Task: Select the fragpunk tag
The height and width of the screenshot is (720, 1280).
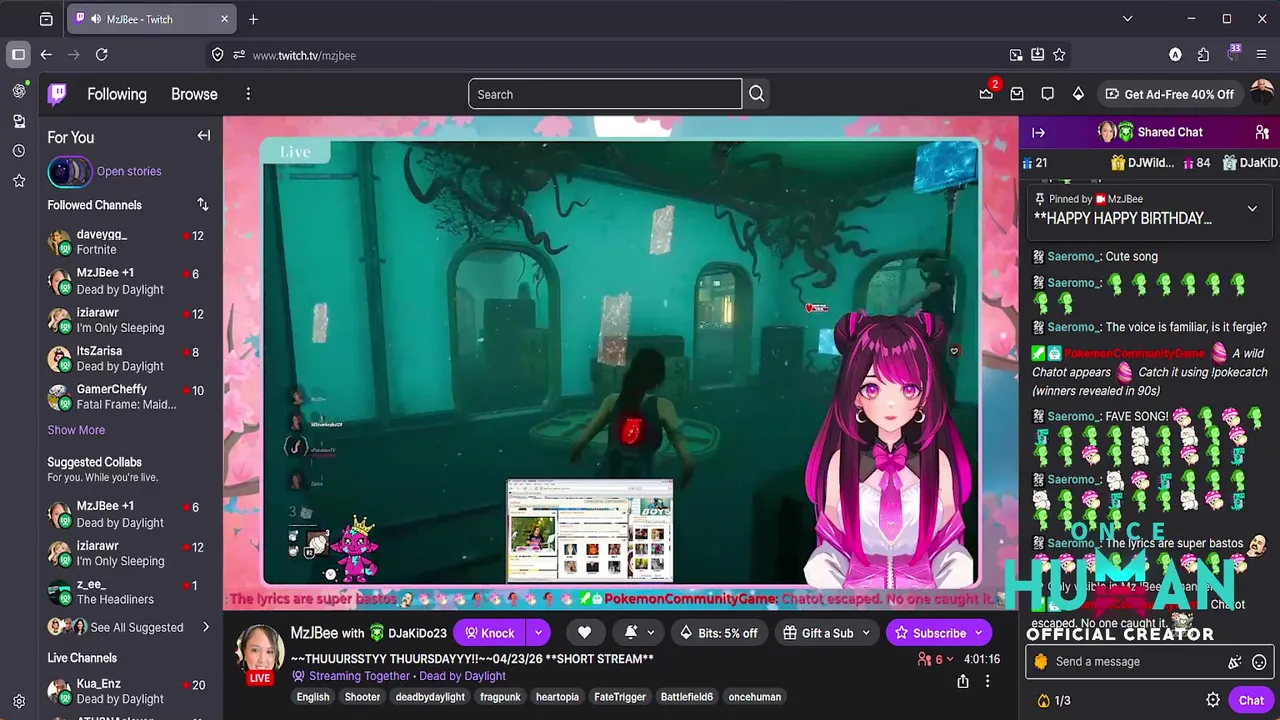Action: (500, 697)
